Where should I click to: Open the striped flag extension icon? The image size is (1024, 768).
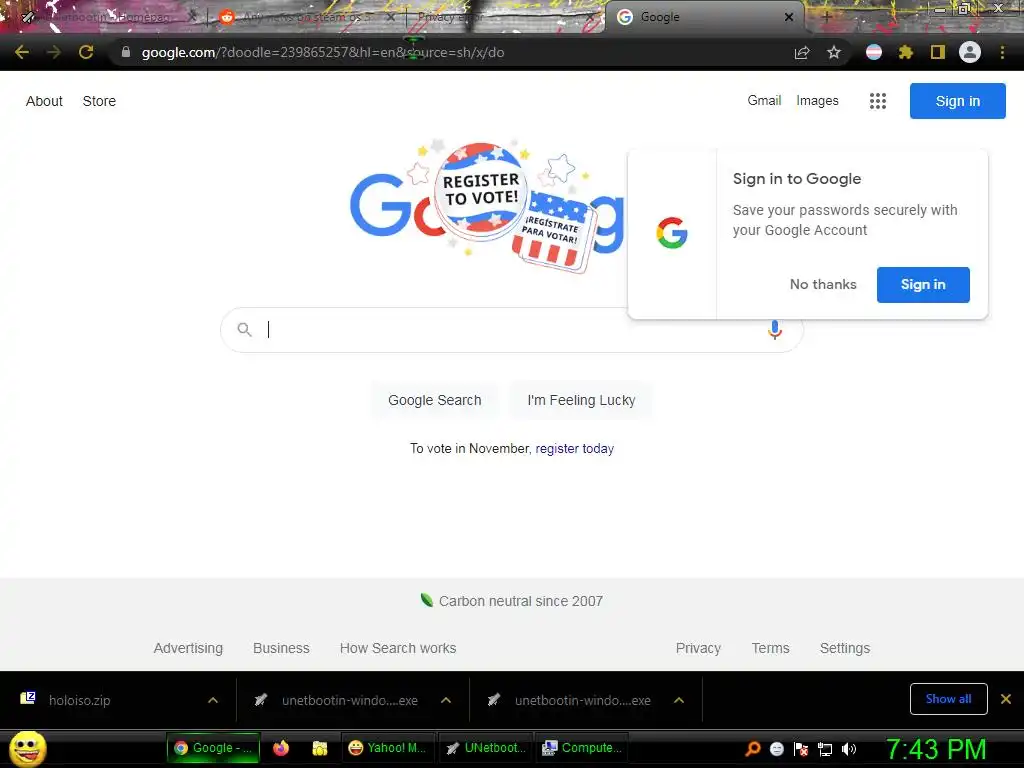click(874, 52)
